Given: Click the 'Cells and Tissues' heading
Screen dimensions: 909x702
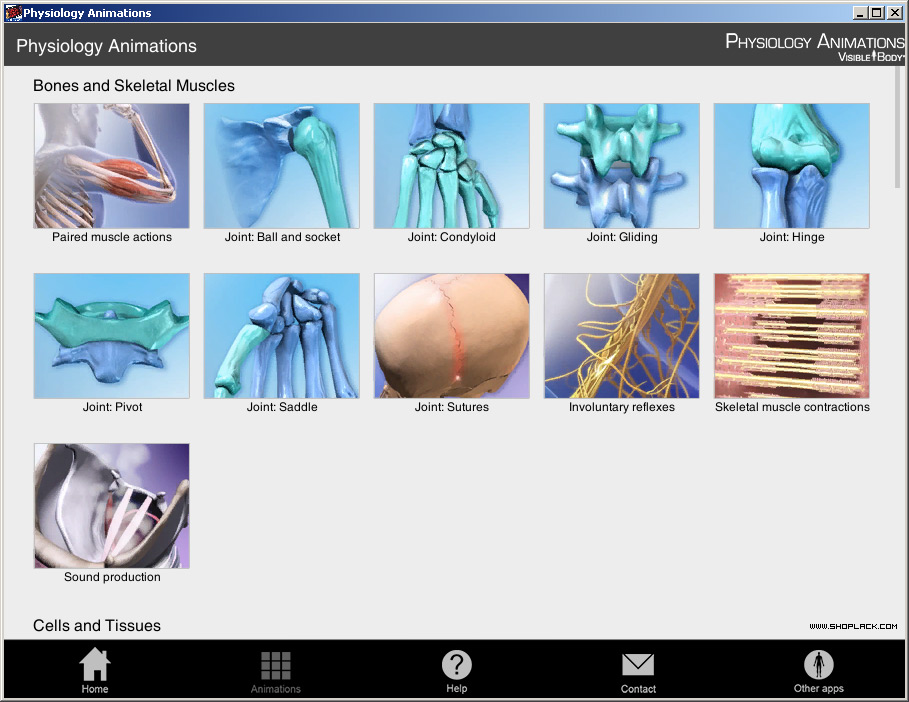Looking at the screenshot, I should click(97, 625).
